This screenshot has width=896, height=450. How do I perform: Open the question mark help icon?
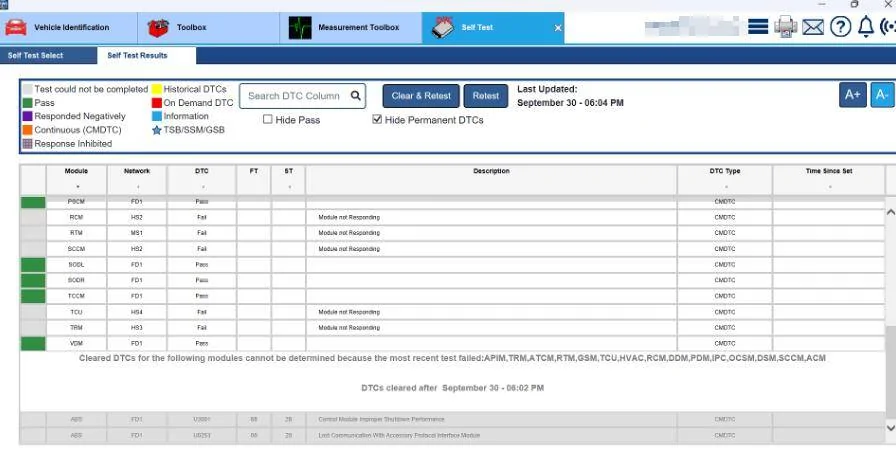click(x=841, y=27)
